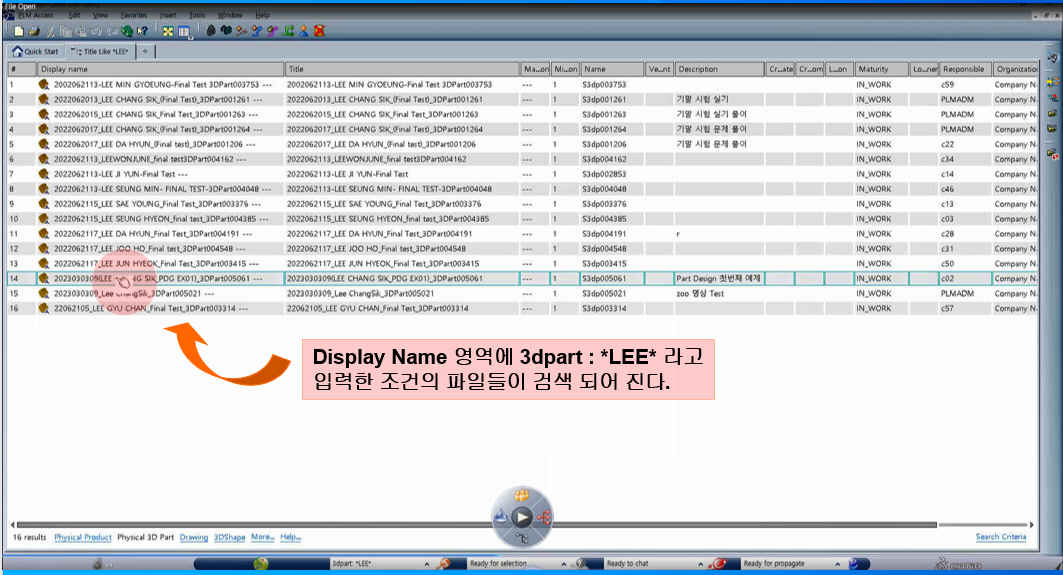Open the Insert menu
Viewport: 1063px width, 575px height.
pos(167,15)
